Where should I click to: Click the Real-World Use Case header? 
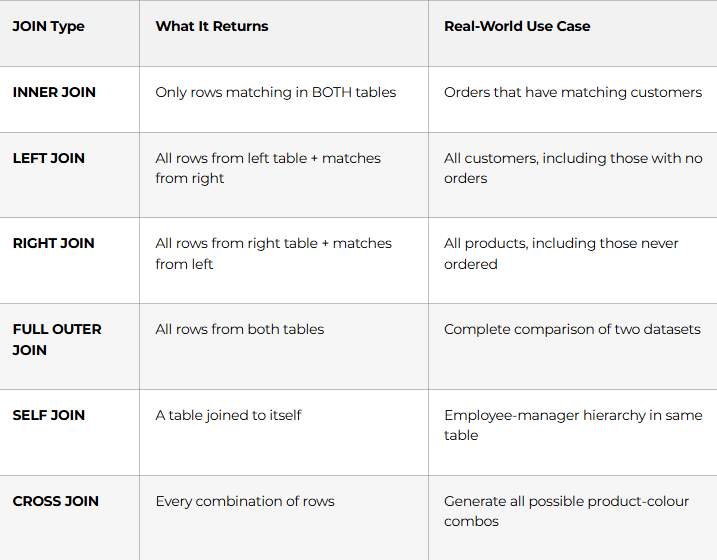tap(517, 26)
